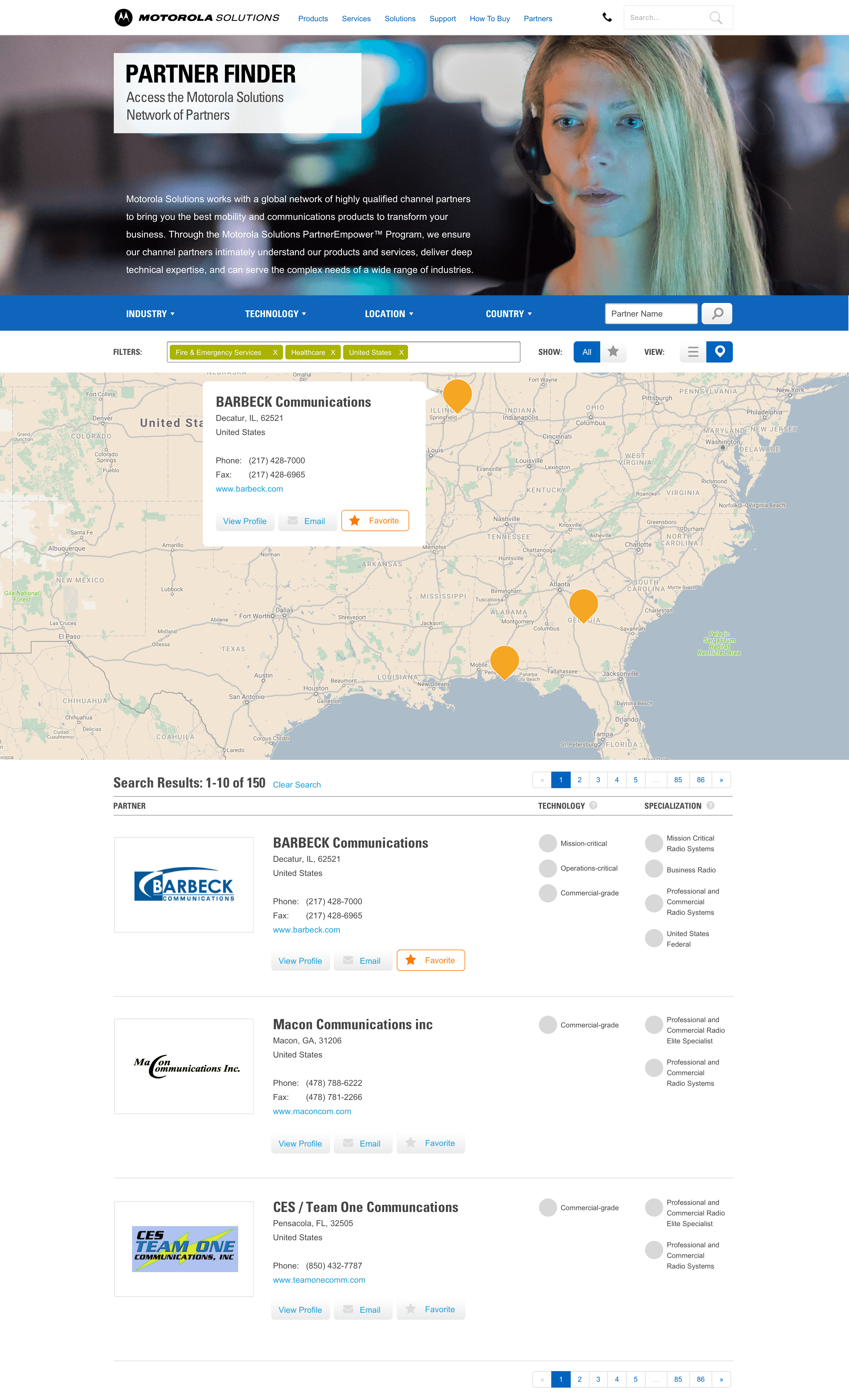Open the TECHNOLOGY filter dropdown
849x1400 pixels.
point(276,314)
